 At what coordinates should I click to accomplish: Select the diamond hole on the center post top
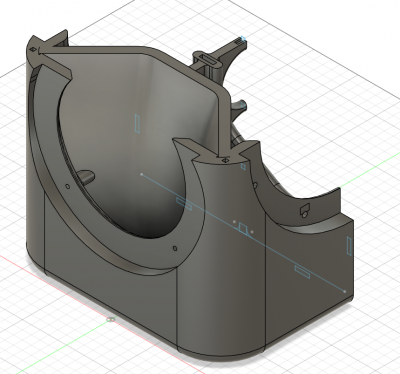coord(226,160)
